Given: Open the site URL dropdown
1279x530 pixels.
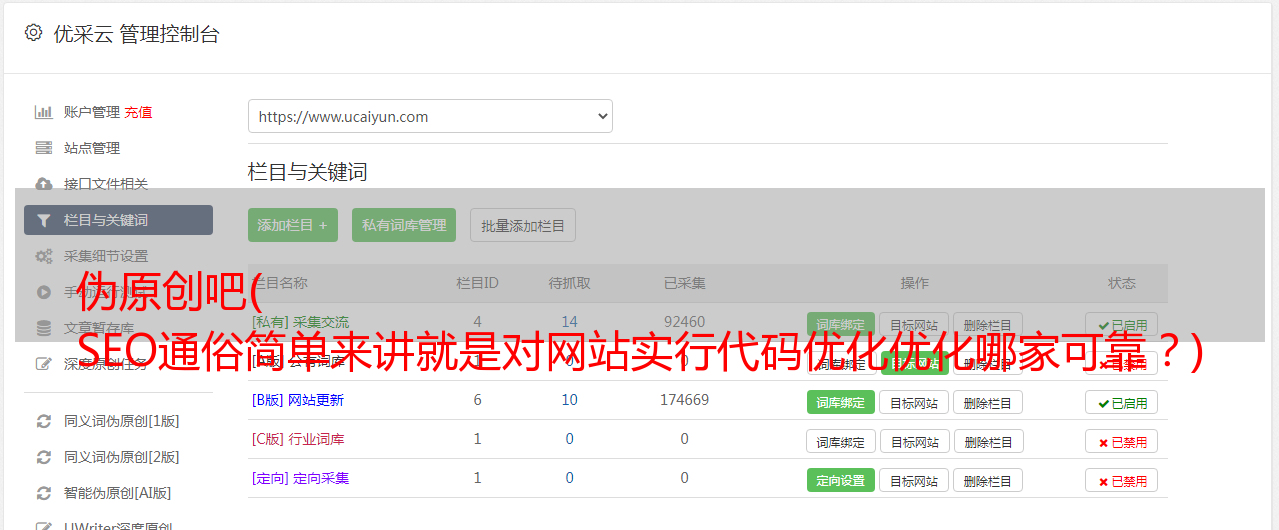Looking at the screenshot, I should point(430,116).
